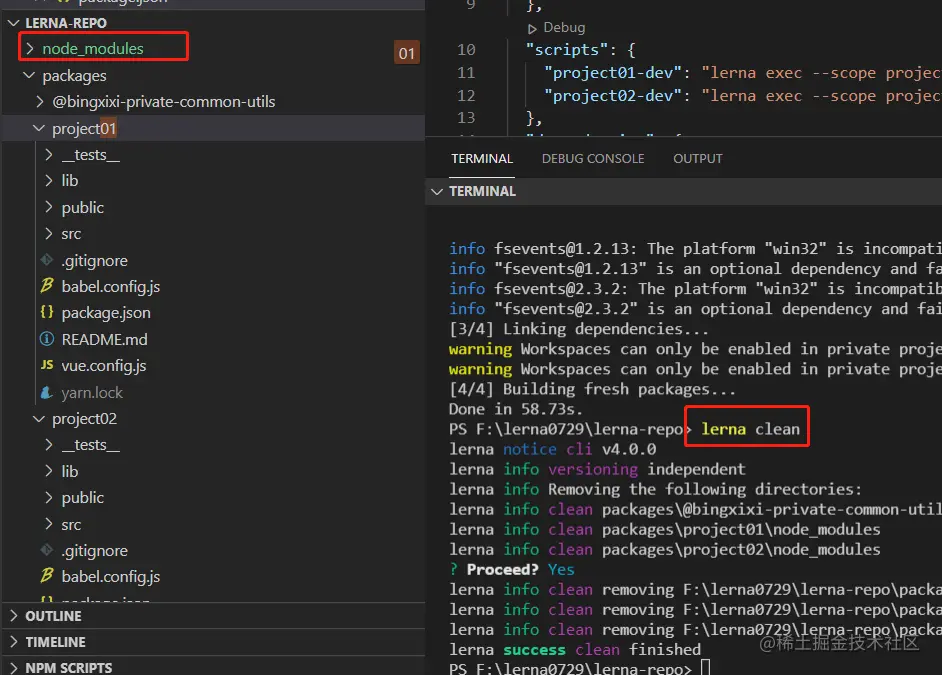Switch to the TERMINAL tab
Image resolution: width=942 pixels, height=675 pixels.
point(482,159)
